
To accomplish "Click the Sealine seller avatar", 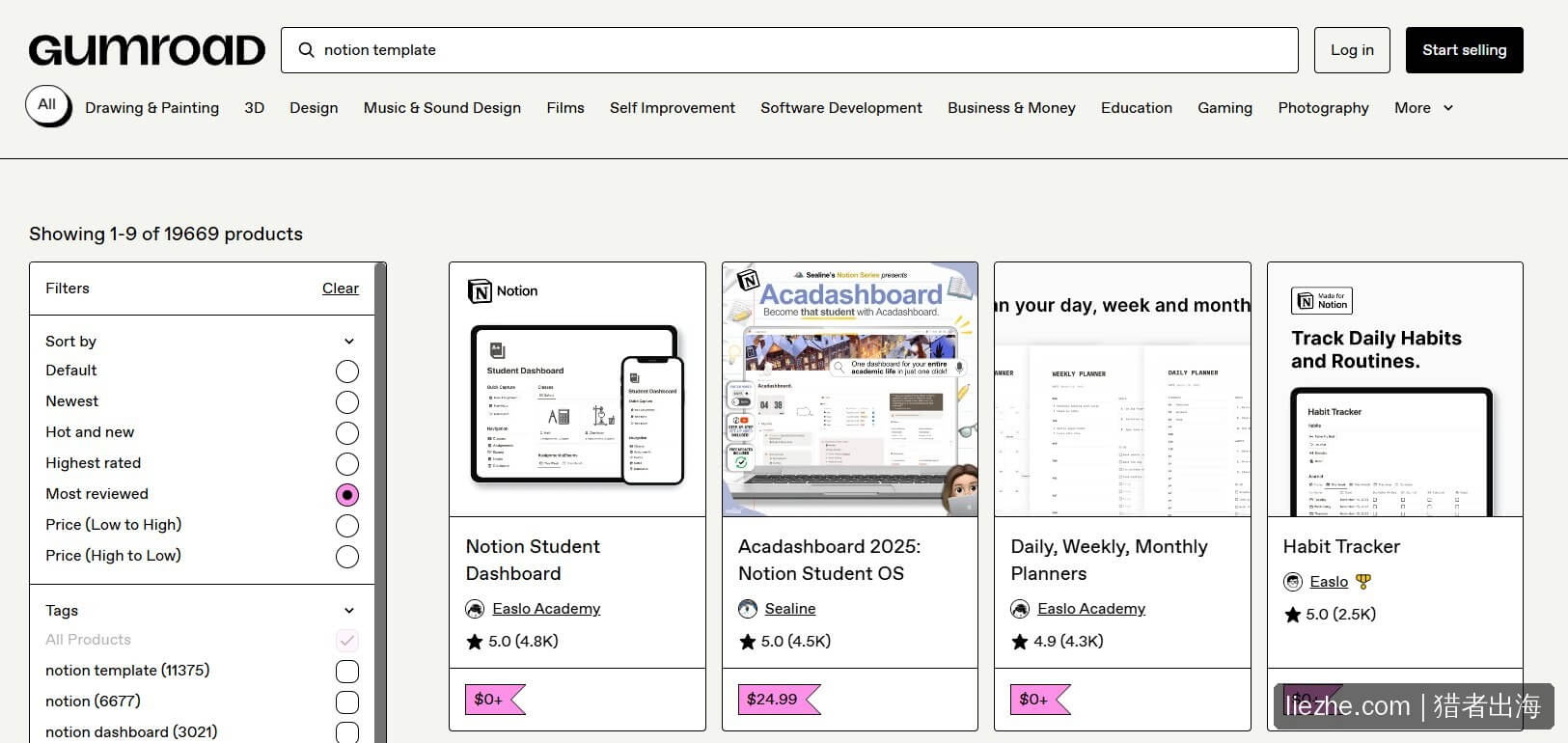I will (748, 609).
